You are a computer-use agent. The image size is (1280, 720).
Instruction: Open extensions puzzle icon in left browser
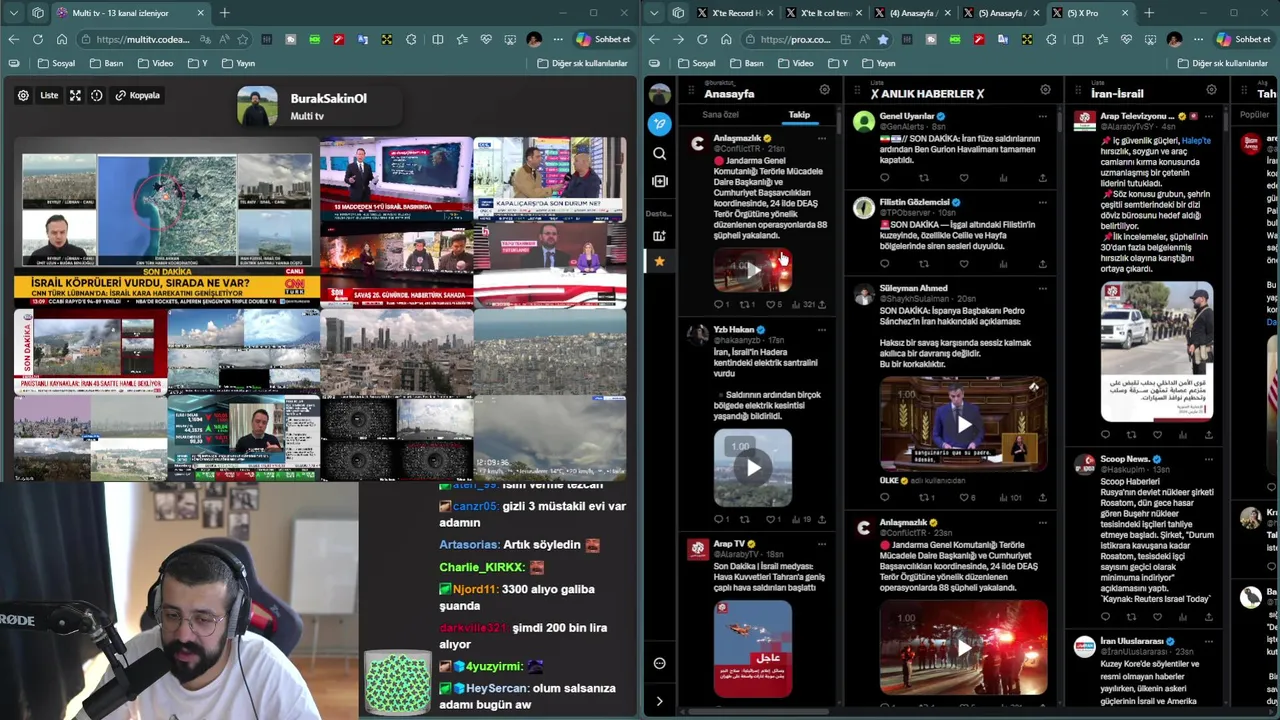pyautogui.click(x=411, y=39)
